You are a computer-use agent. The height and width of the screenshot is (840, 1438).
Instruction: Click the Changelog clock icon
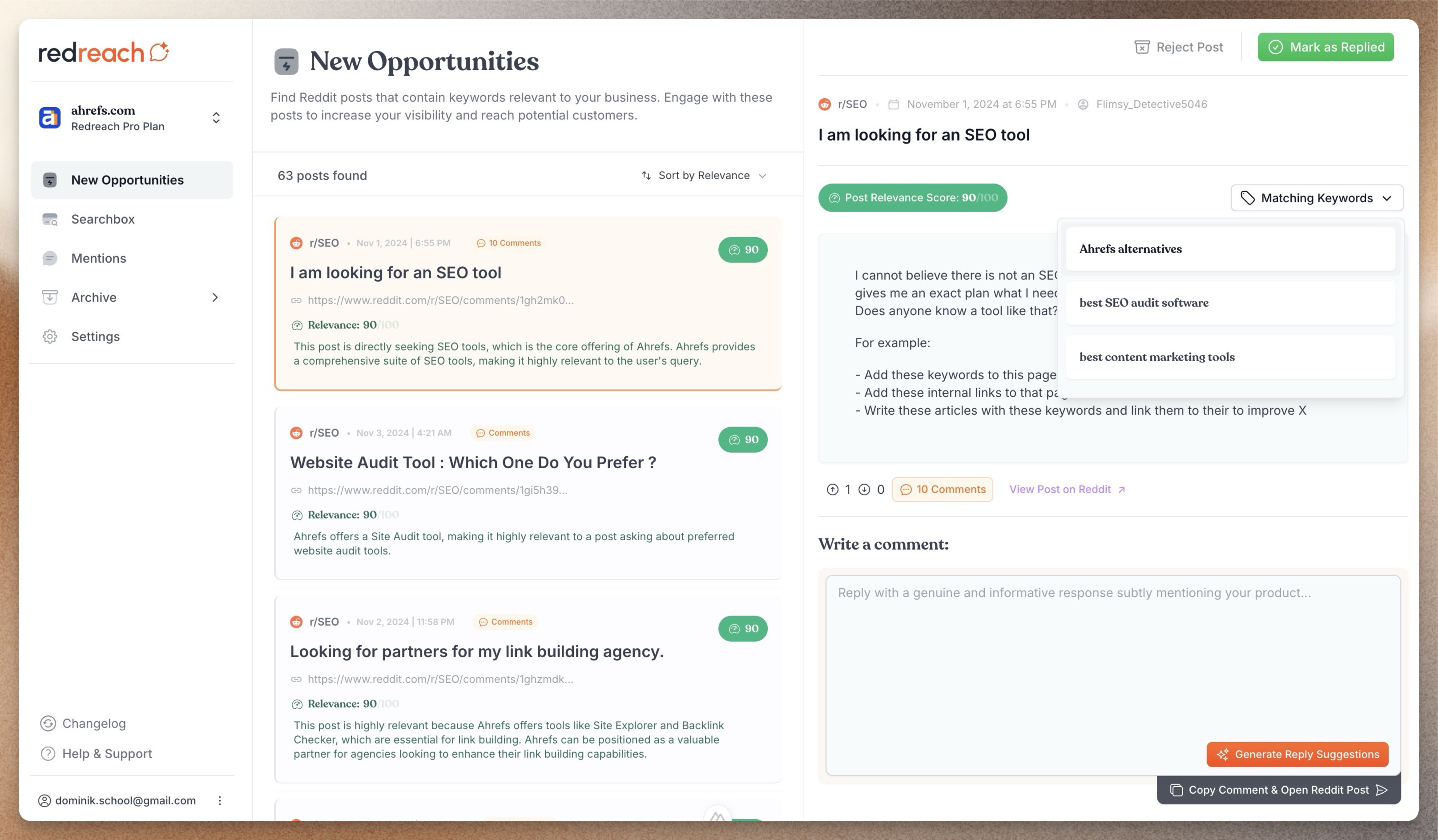pyautogui.click(x=48, y=723)
